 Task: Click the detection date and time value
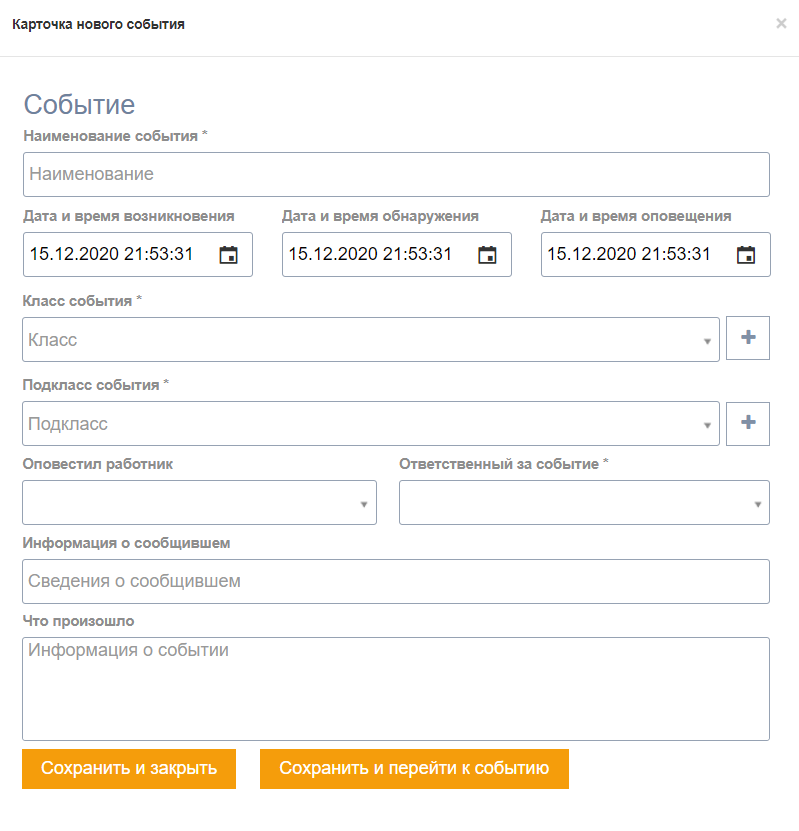pyautogui.click(x=370, y=254)
